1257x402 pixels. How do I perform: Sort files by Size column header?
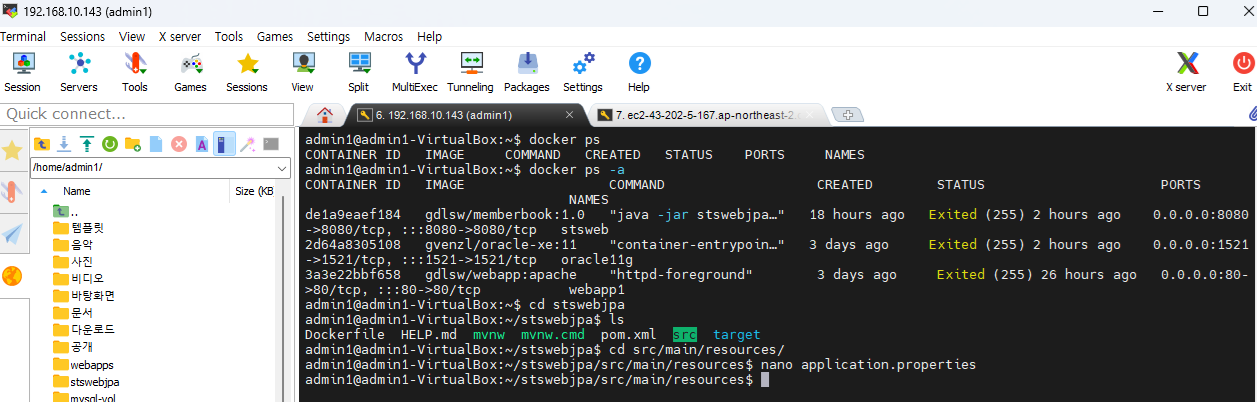click(254, 190)
